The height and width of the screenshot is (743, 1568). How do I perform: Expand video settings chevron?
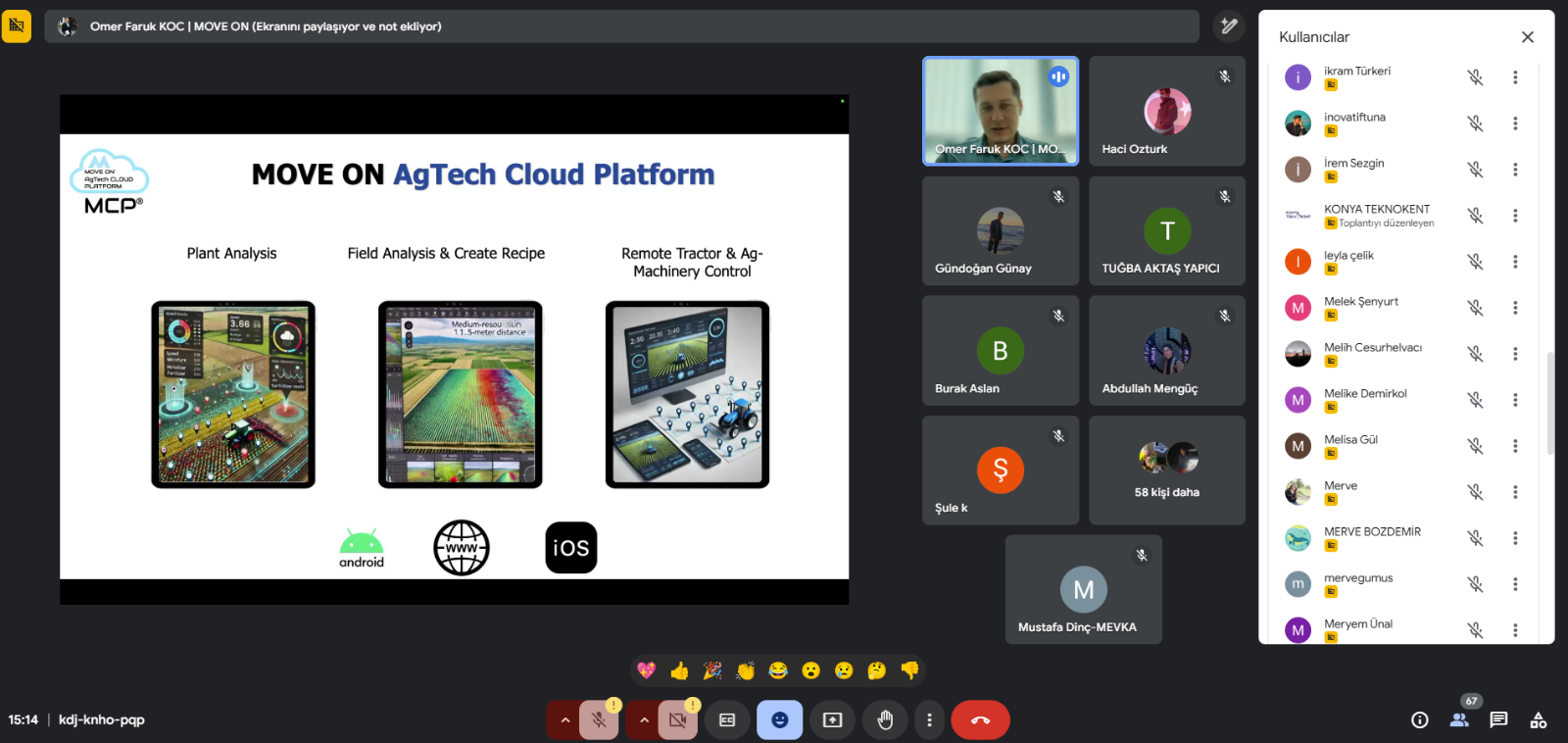(643, 720)
